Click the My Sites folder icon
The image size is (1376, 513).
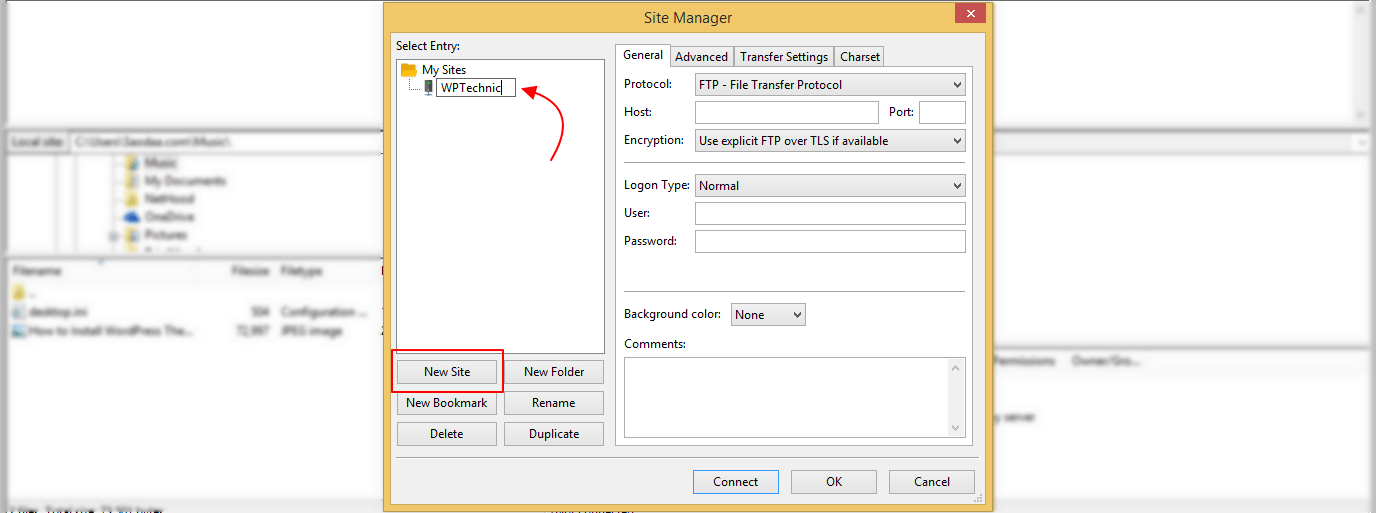point(408,70)
